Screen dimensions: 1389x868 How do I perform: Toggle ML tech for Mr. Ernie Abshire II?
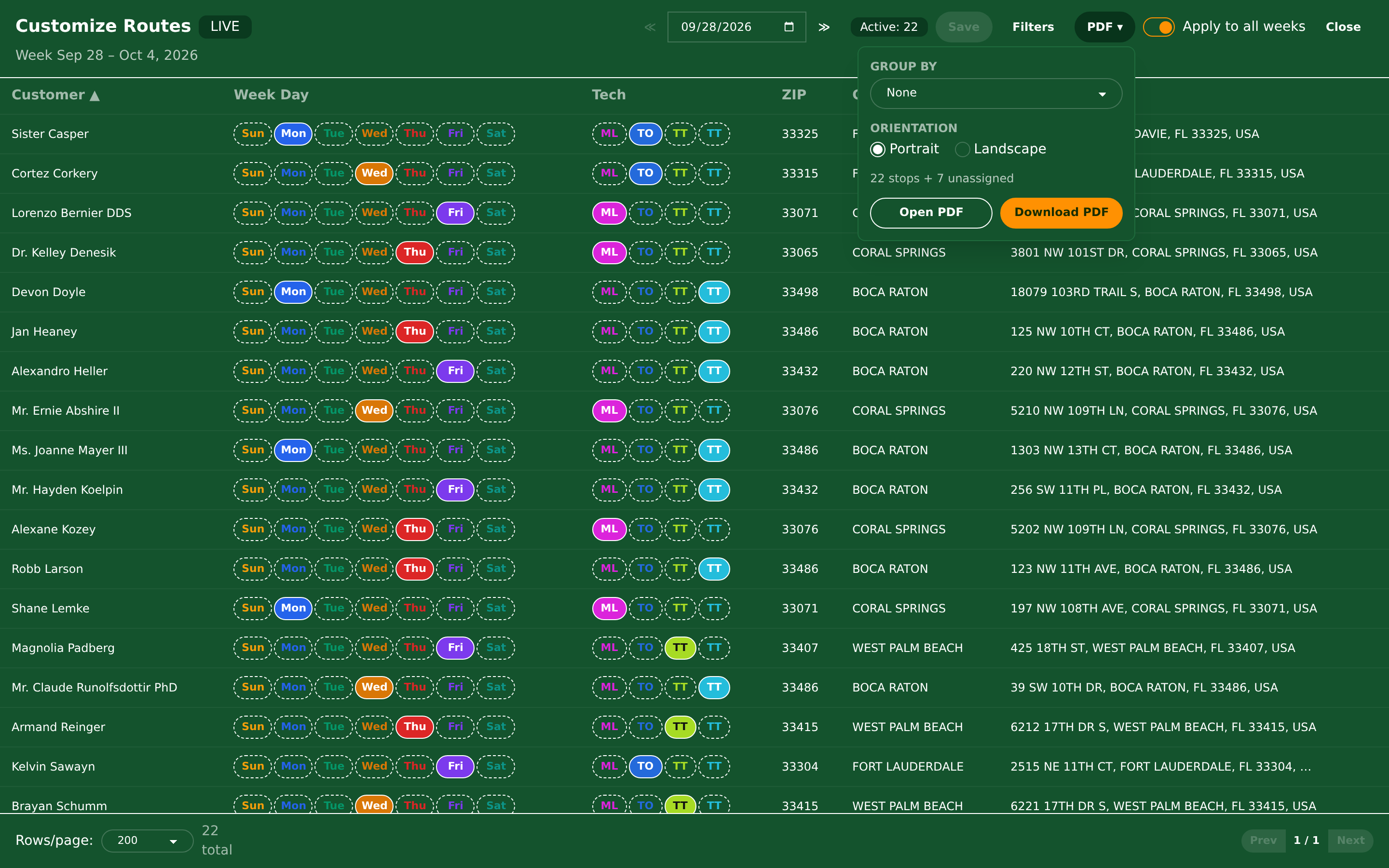(609, 411)
